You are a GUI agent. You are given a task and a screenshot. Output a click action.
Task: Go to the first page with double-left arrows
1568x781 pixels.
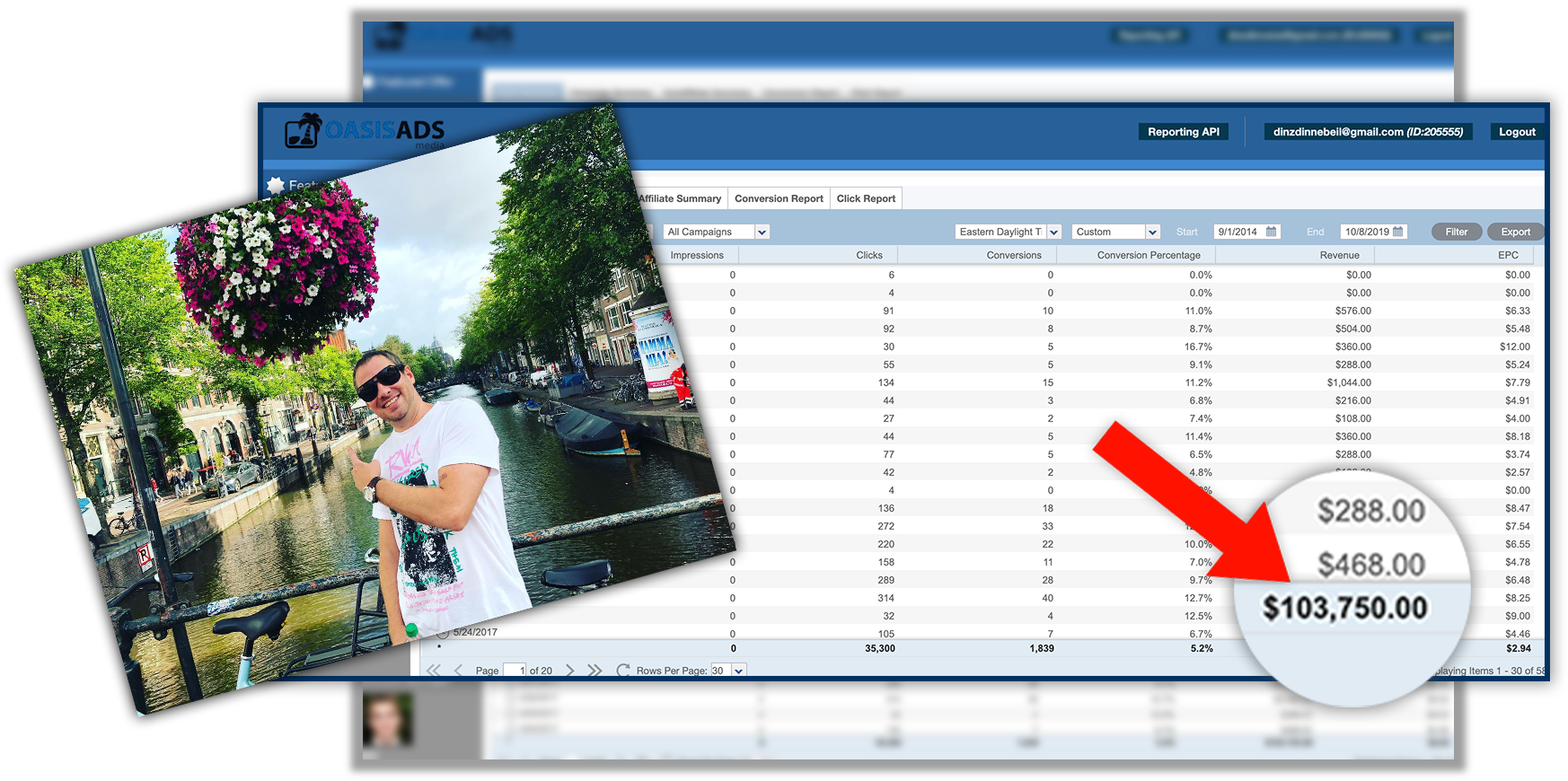click(434, 671)
